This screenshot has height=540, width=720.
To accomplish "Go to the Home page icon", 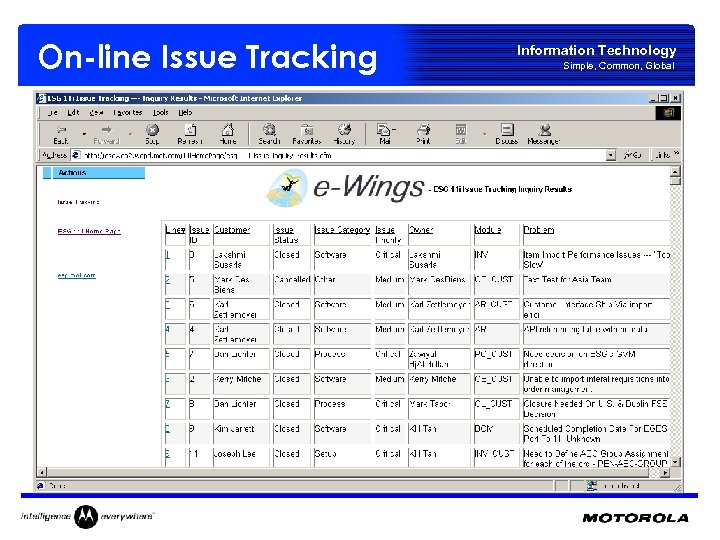I will pos(228,135).
